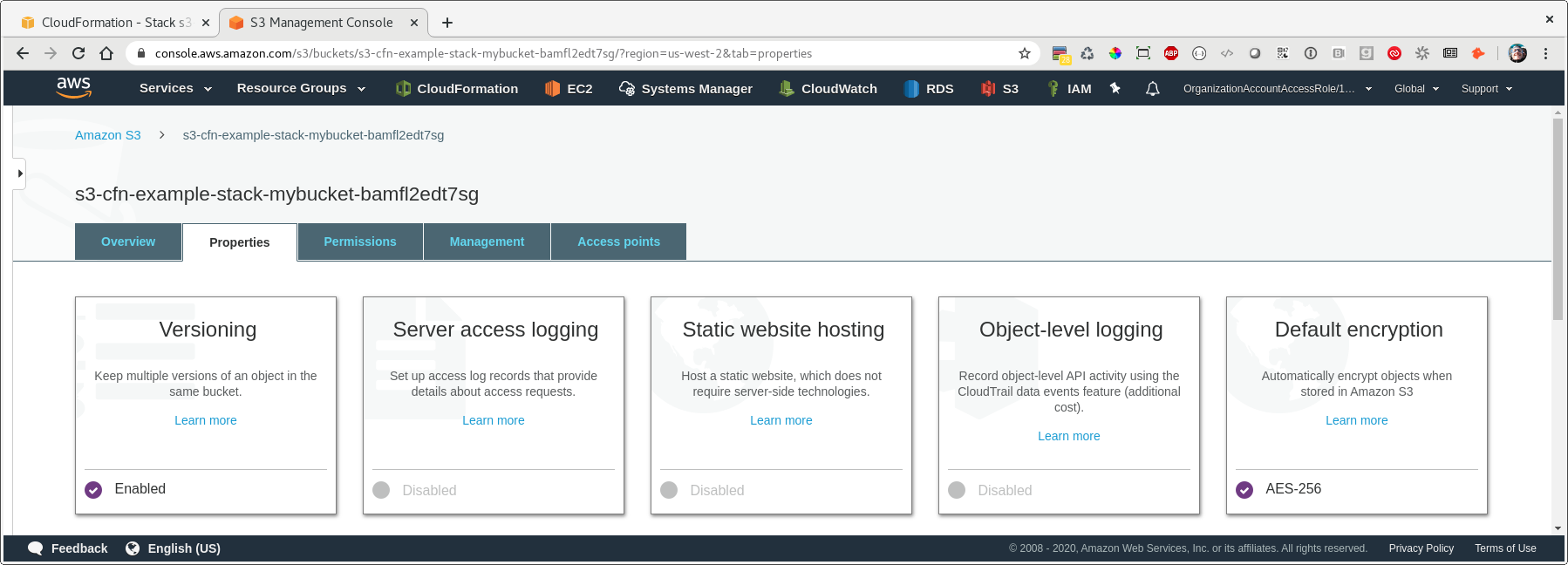This screenshot has width=1568, height=565.
Task: Open the EC2 service shortcut
Action: 569,88
